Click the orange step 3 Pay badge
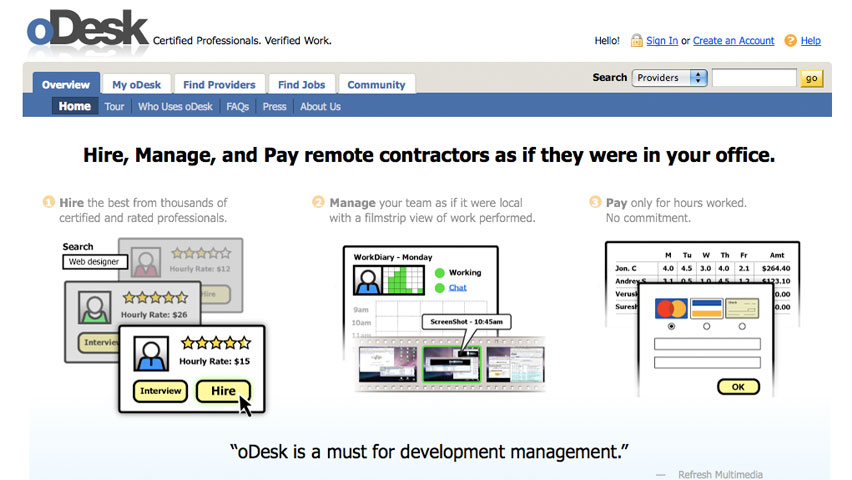 pyautogui.click(x=595, y=202)
